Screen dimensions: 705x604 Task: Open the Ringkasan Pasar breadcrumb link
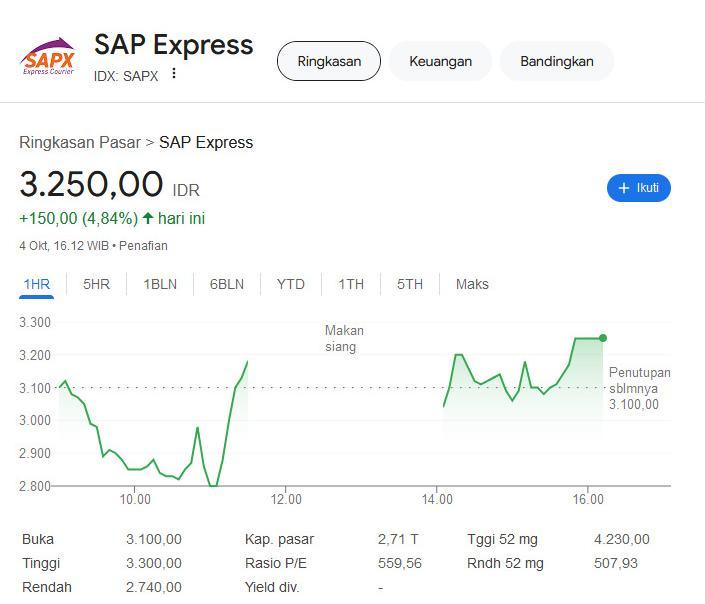click(x=80, y=143)
